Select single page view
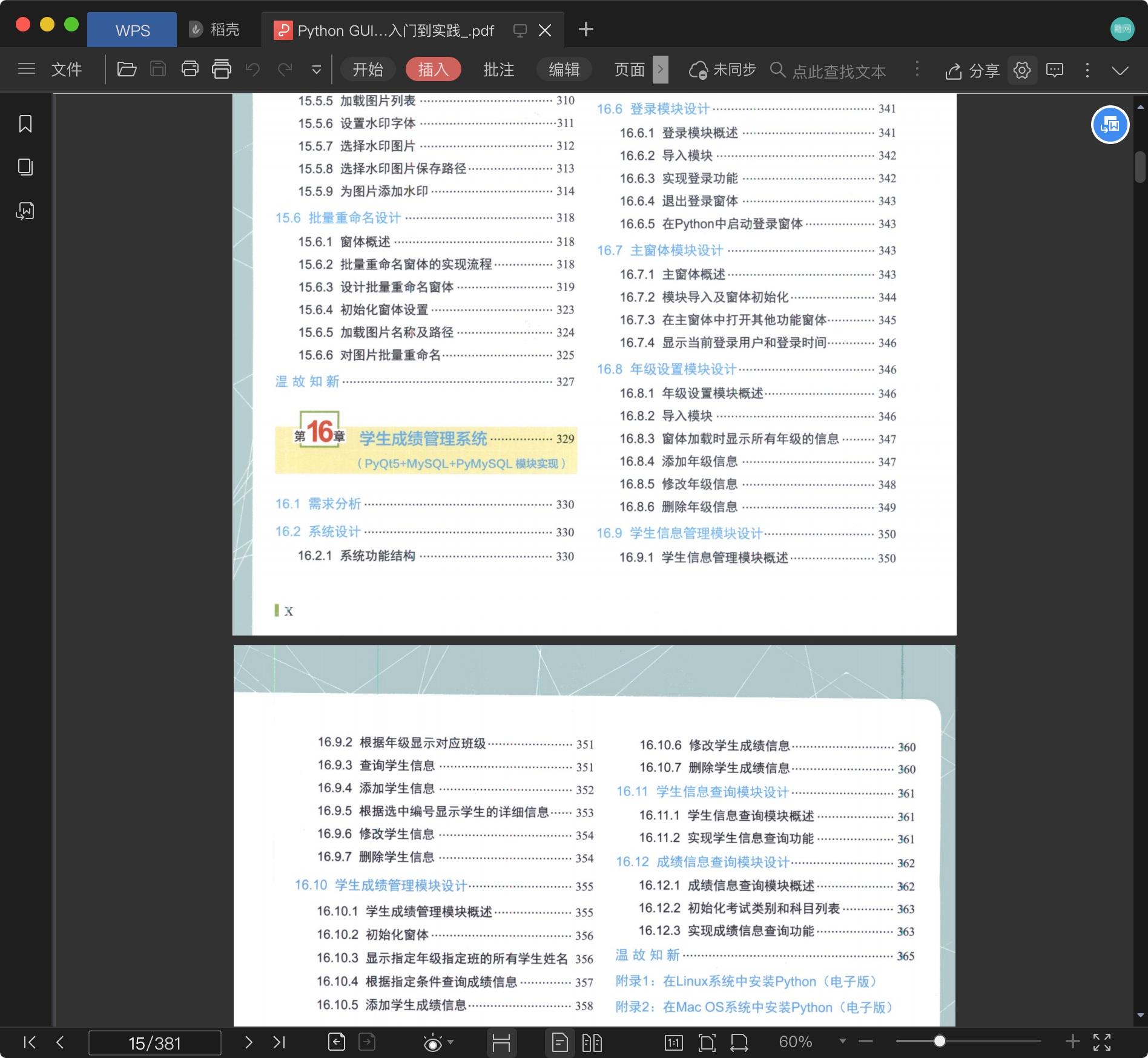This screenshot has height=1058, width=1148. click(560, 1042)
